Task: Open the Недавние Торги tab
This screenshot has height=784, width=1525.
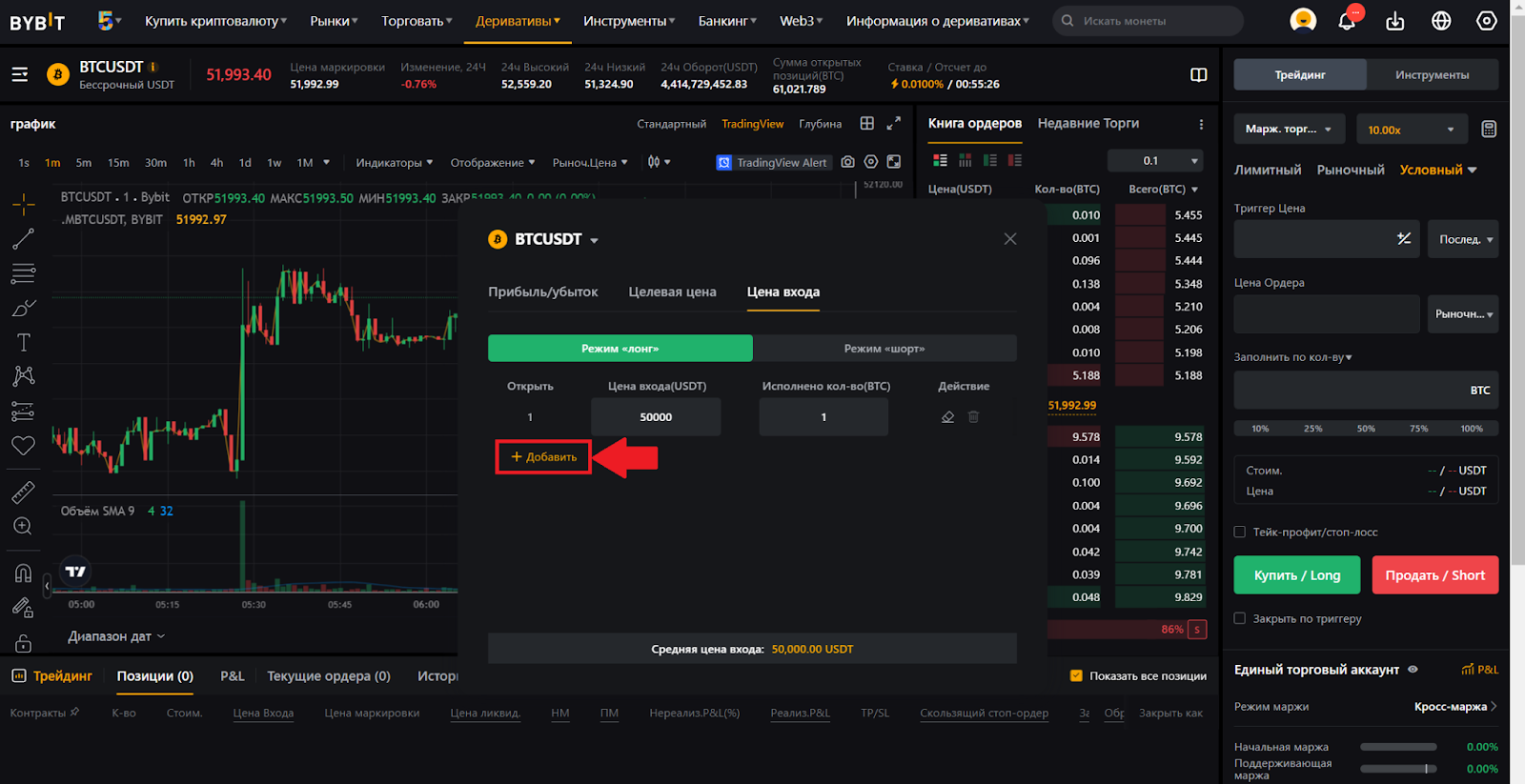Action: pos(1088,124)
